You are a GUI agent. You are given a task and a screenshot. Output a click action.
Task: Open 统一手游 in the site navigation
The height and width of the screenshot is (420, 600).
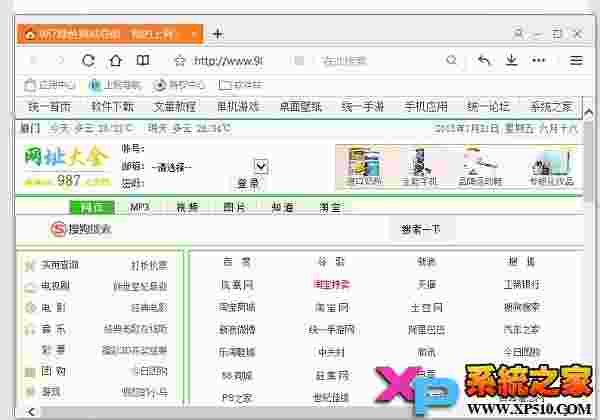(363, 106)
